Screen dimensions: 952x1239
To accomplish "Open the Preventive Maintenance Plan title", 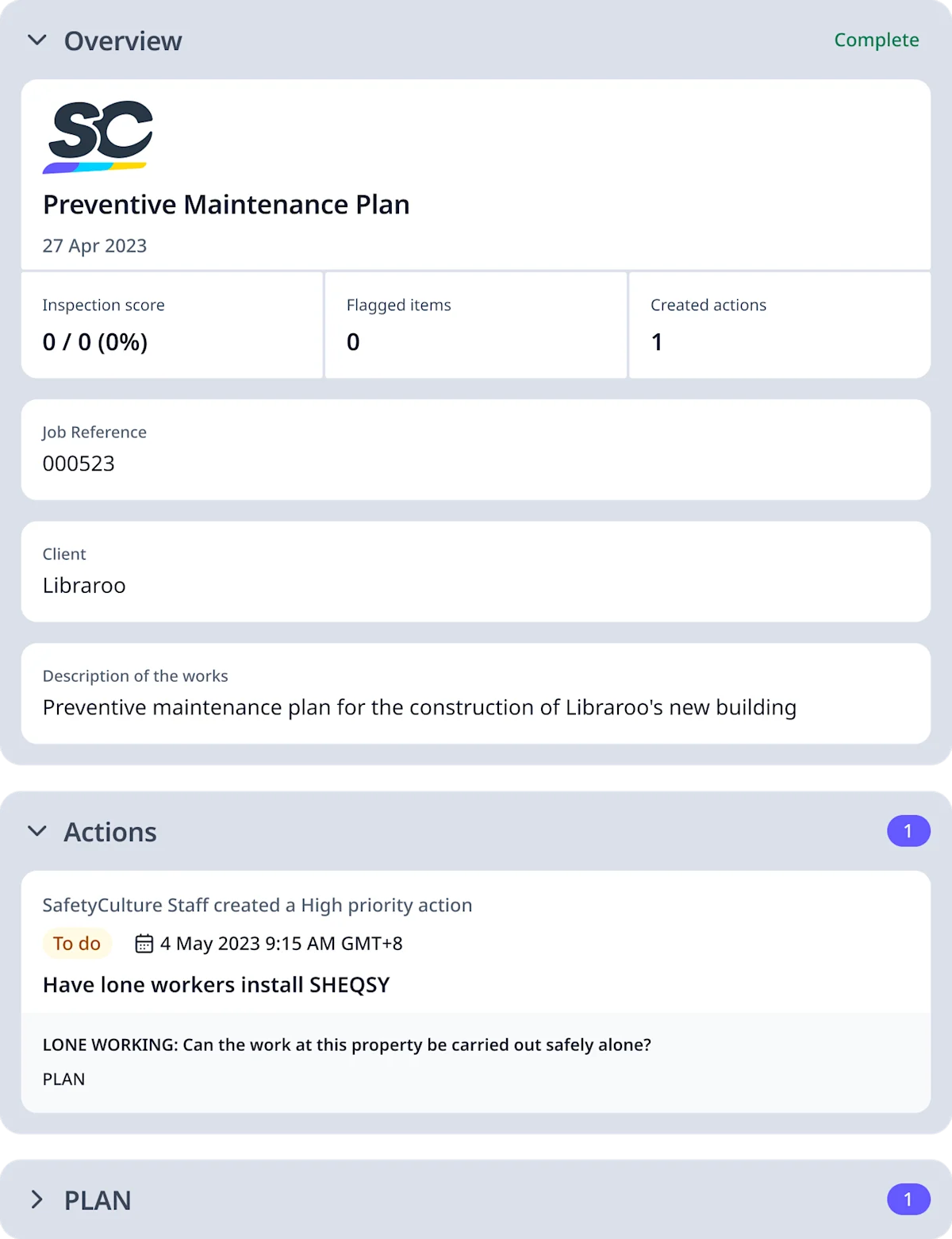I will [x=226, y=205].
